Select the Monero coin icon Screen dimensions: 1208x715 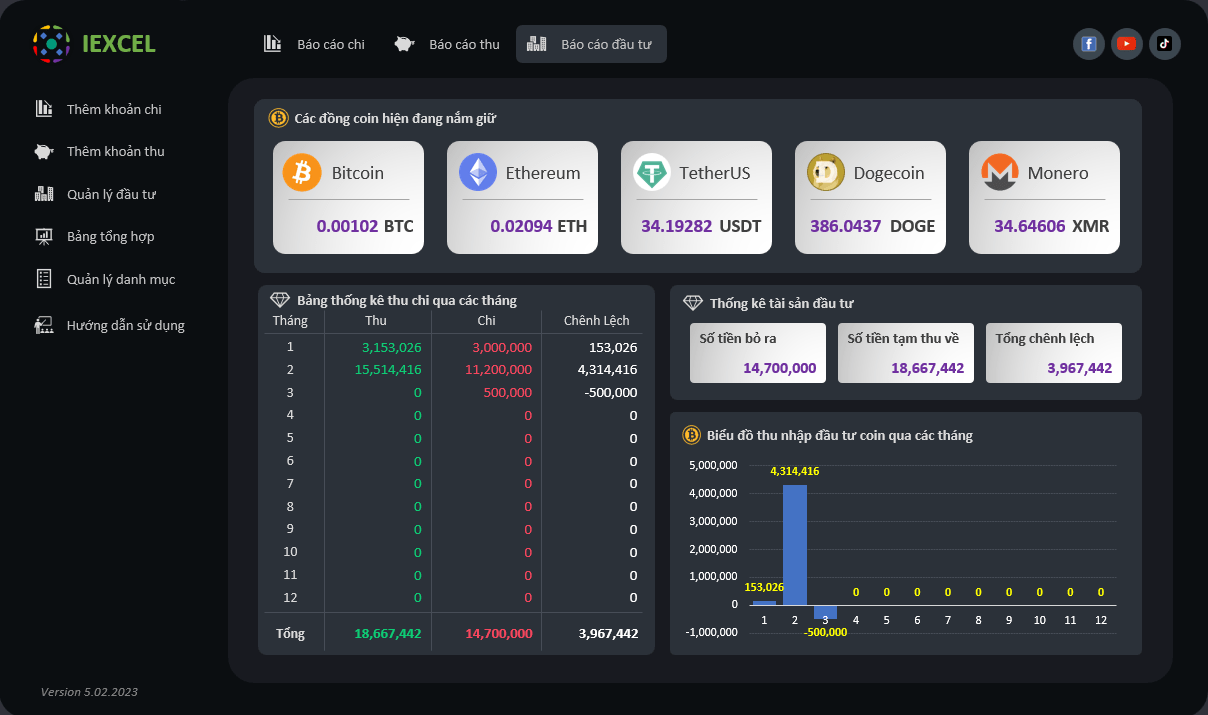point(1000,173)
